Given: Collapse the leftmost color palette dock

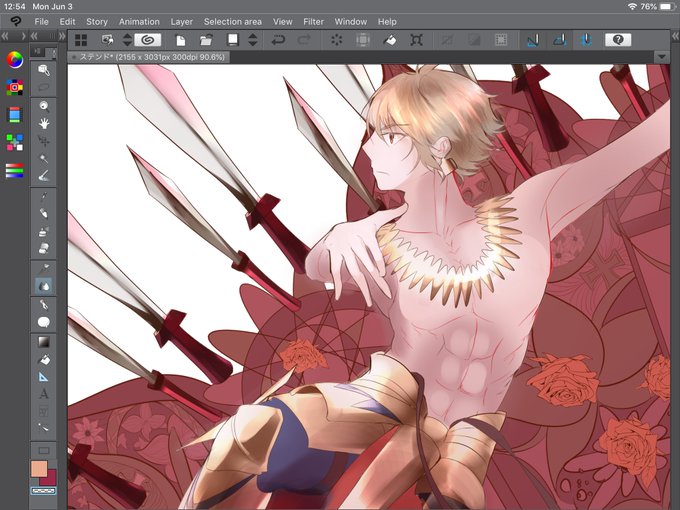Looking at the screenshot, I should click(5, 36).
